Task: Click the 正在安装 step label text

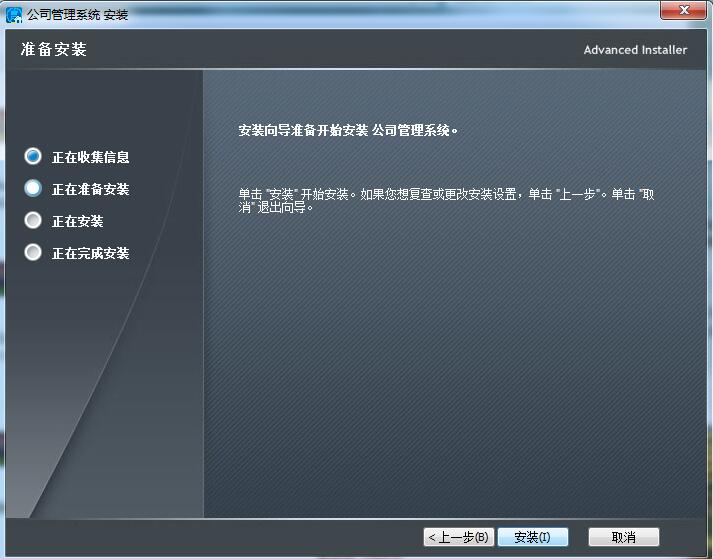Action: (x=77, y=221)
